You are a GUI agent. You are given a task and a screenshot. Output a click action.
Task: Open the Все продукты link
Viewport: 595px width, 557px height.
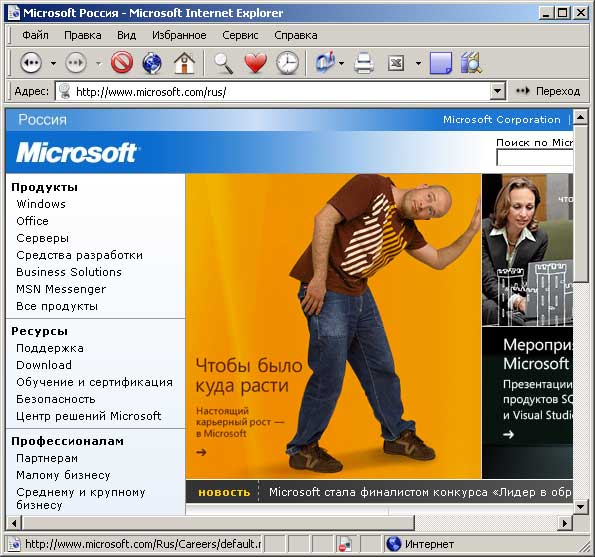pos(57,306)
